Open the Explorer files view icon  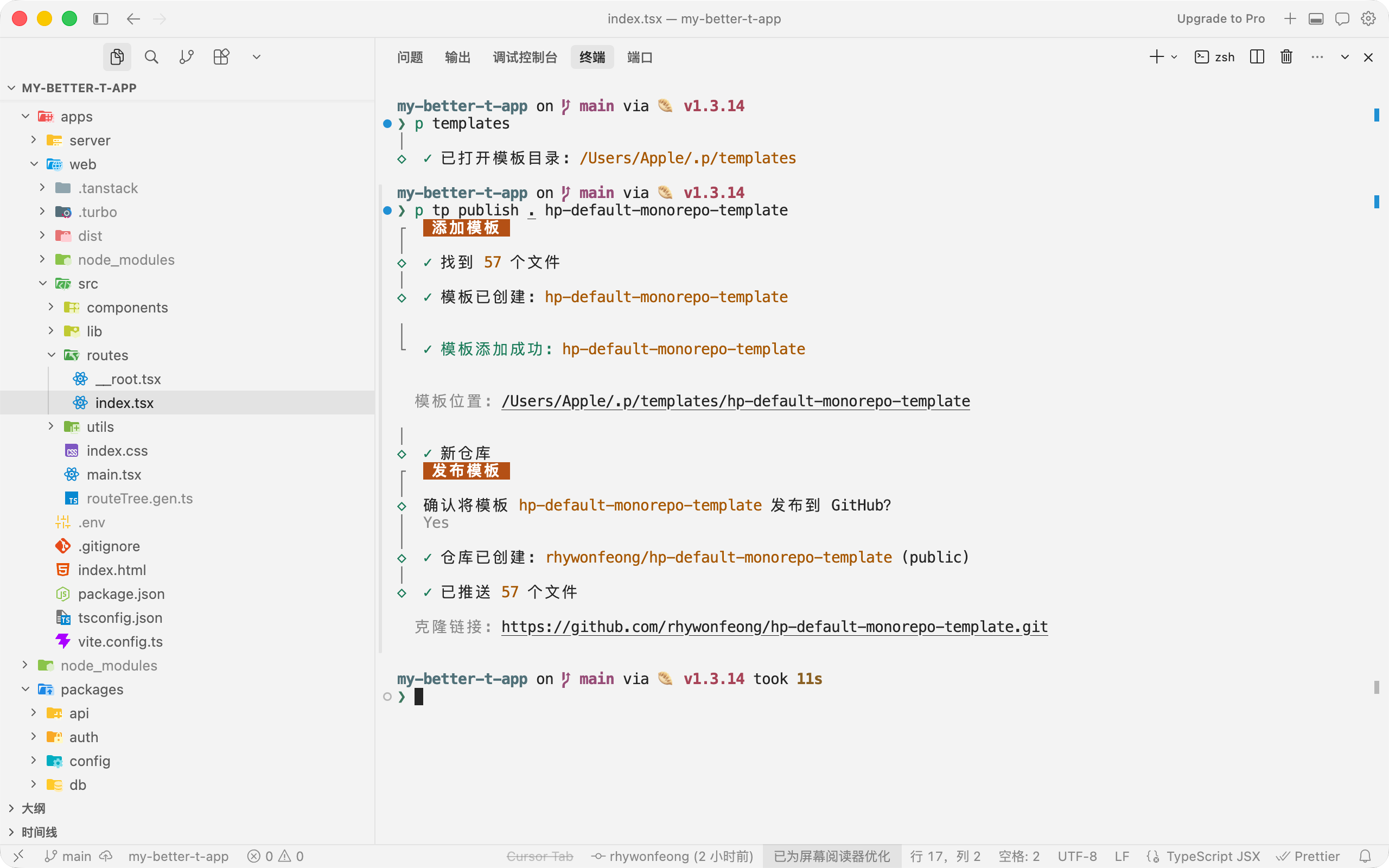117,57
